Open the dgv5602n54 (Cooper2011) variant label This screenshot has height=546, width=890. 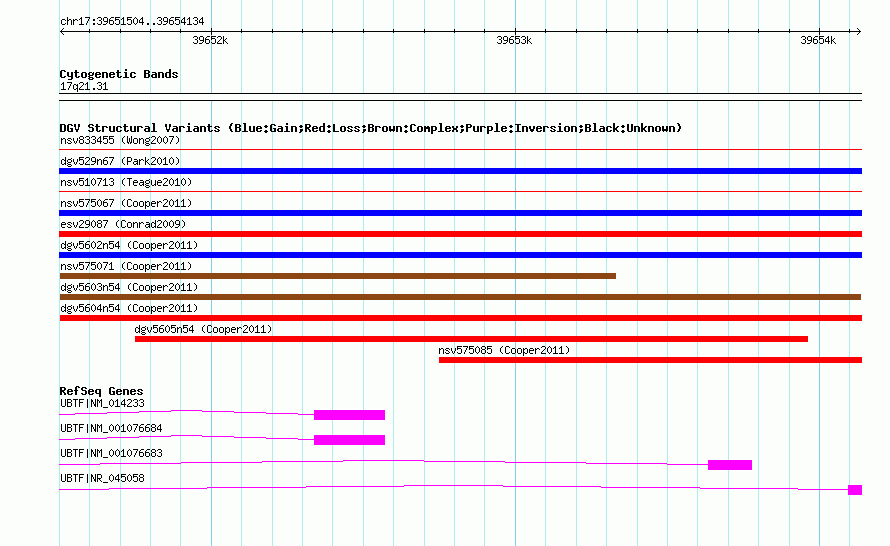pyautogui.click(x=129, y=245)
